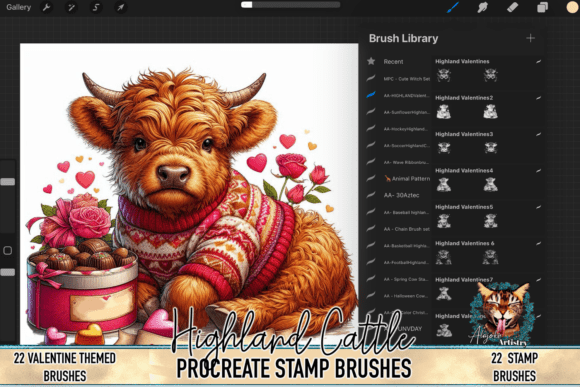Select the AA - Chain Brush set

(398, 229)
